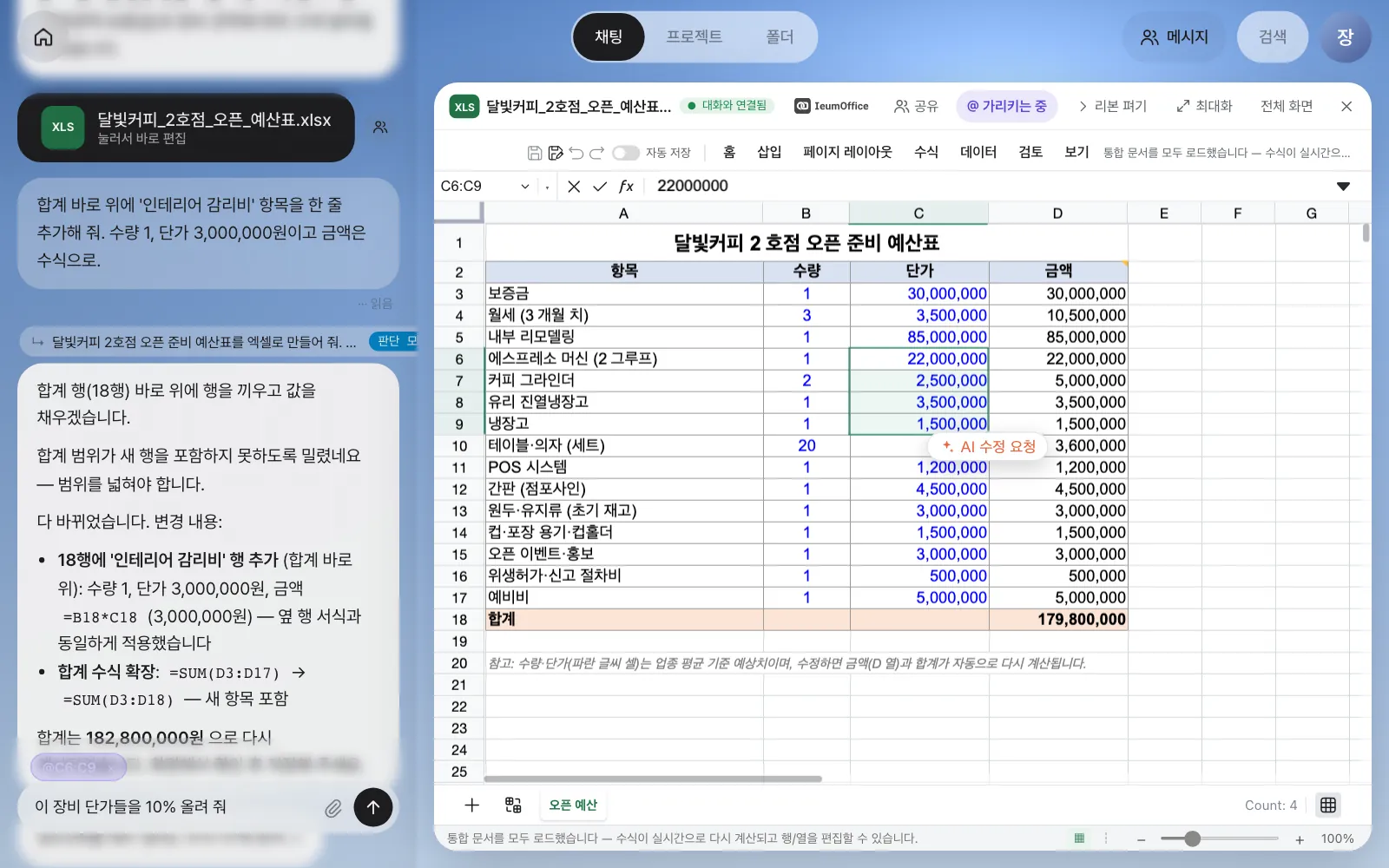Undo the last action
This screenshot has width=1389, height=868.
[x=576, y=153]
